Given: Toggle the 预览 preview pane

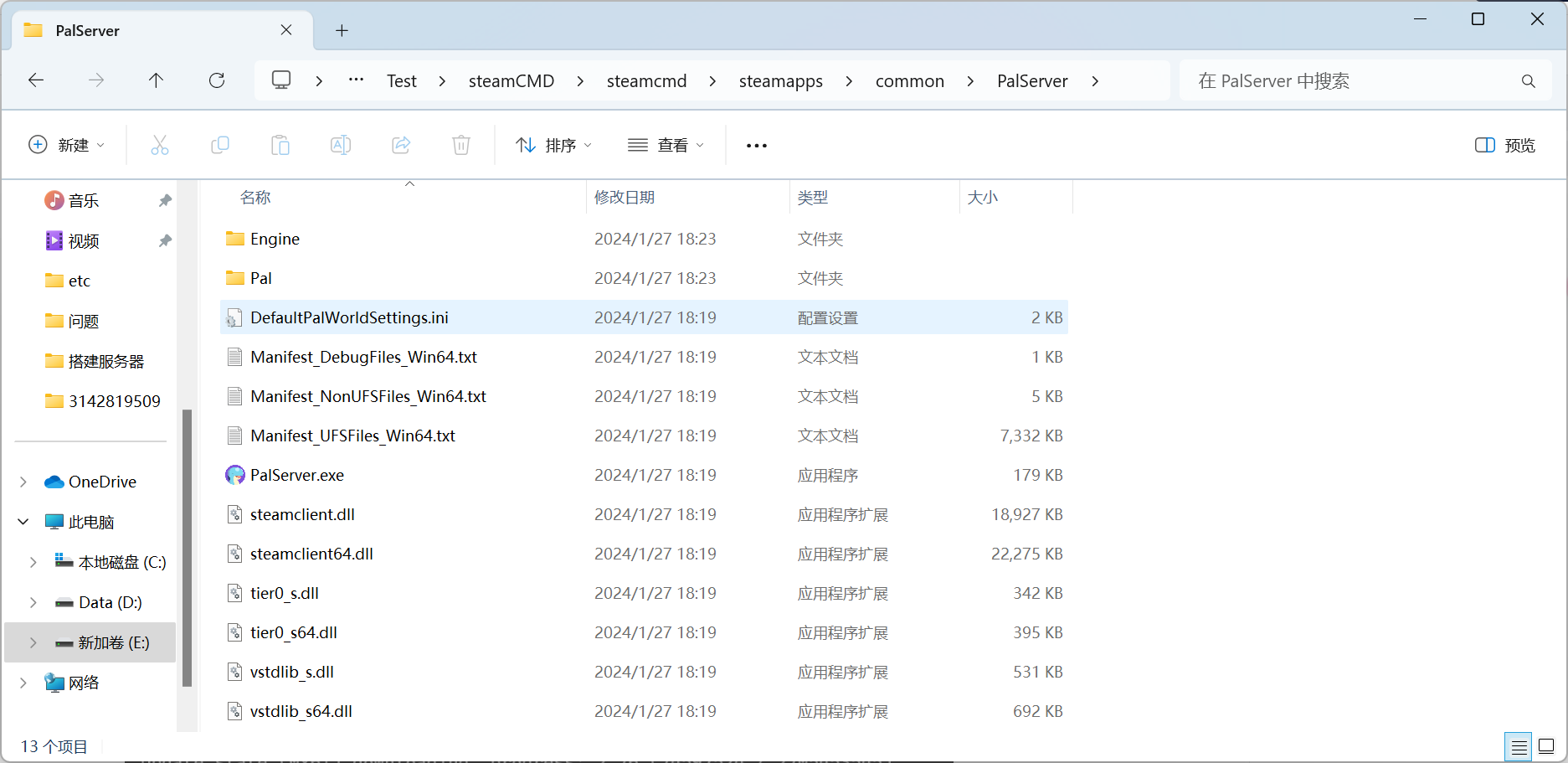Looking at the screenshot, I should 1505,145.
